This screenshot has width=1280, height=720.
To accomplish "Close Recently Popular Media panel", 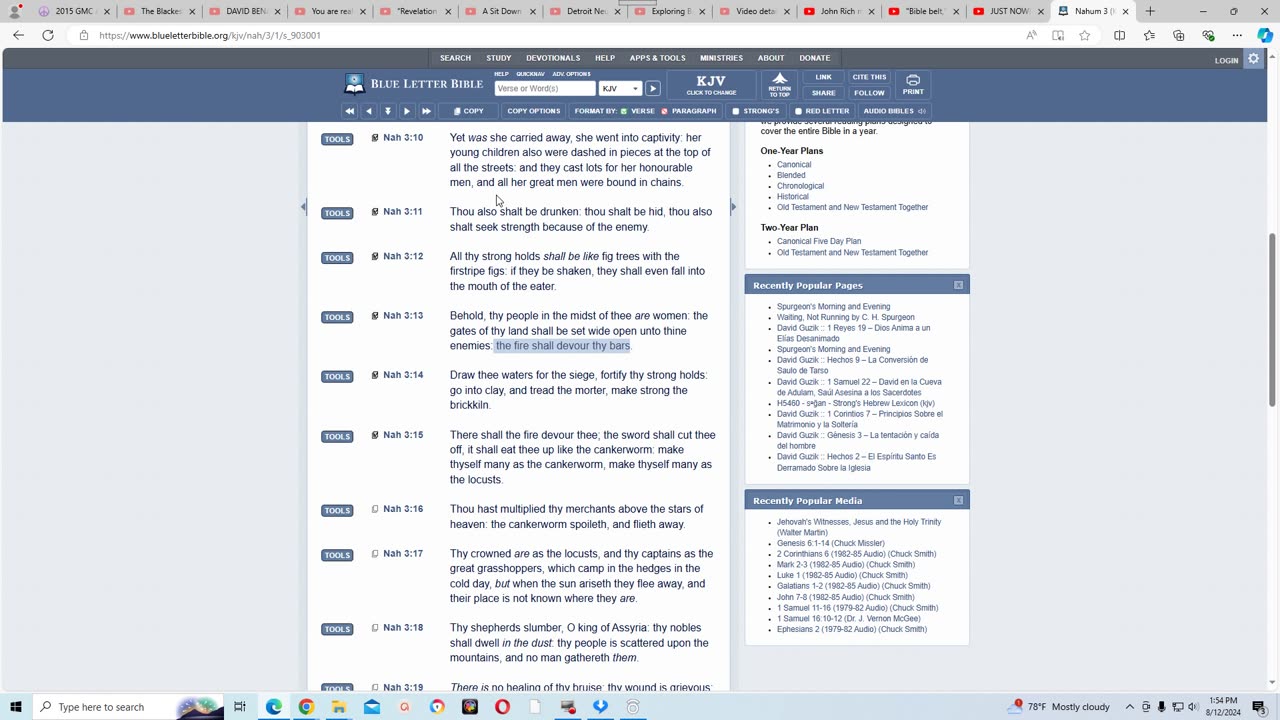I will click(958, 500).
